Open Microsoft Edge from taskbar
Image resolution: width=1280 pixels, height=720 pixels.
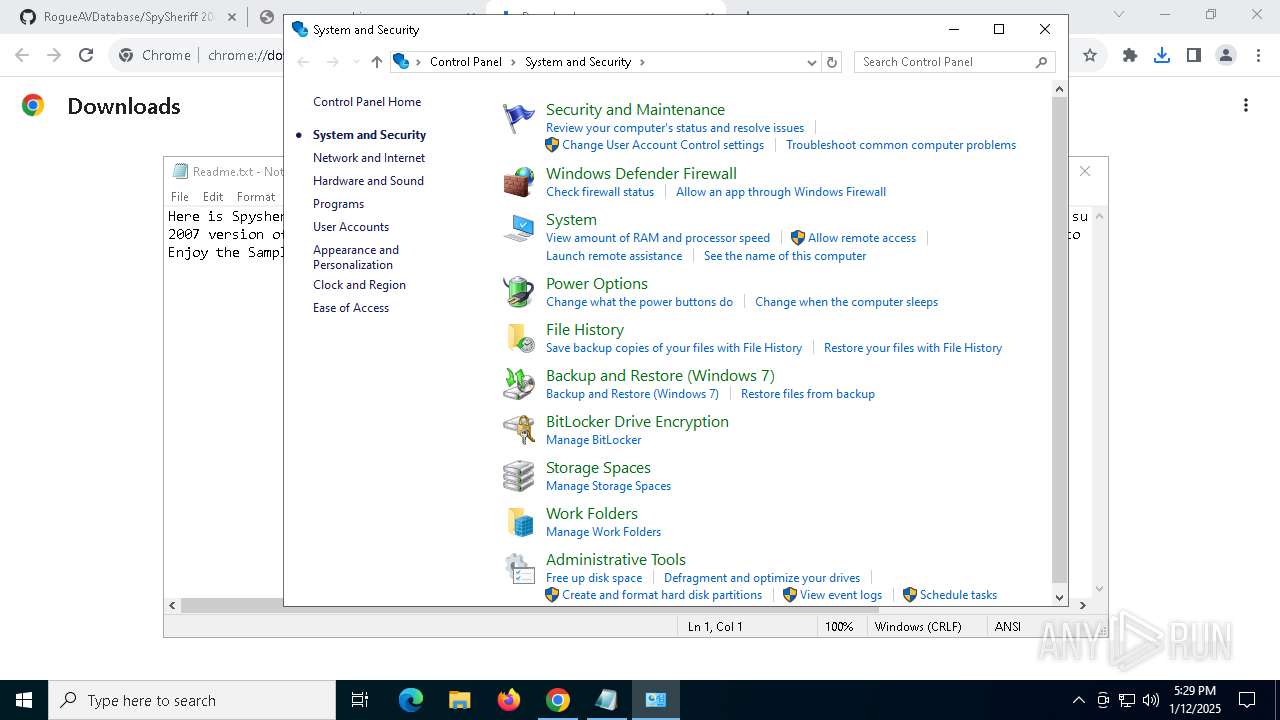(411, 700)
